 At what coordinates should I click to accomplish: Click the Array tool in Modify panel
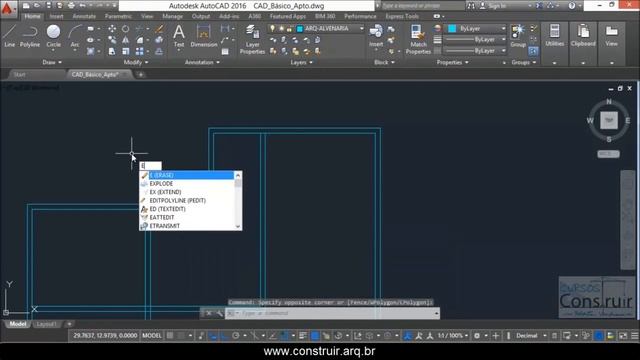(x=140, y=51)
